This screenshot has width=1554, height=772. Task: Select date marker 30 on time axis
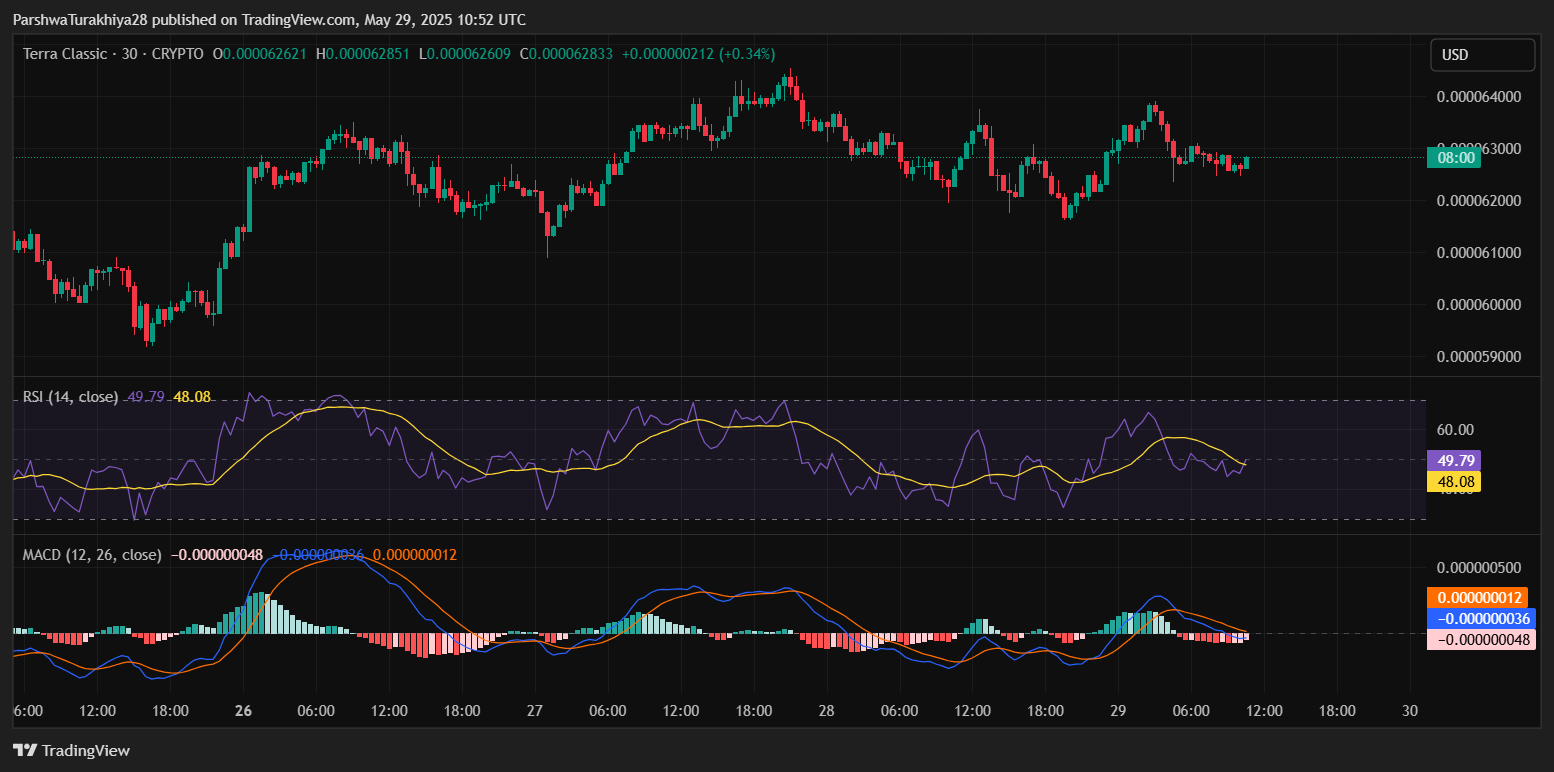click(x=1410, y=711)
